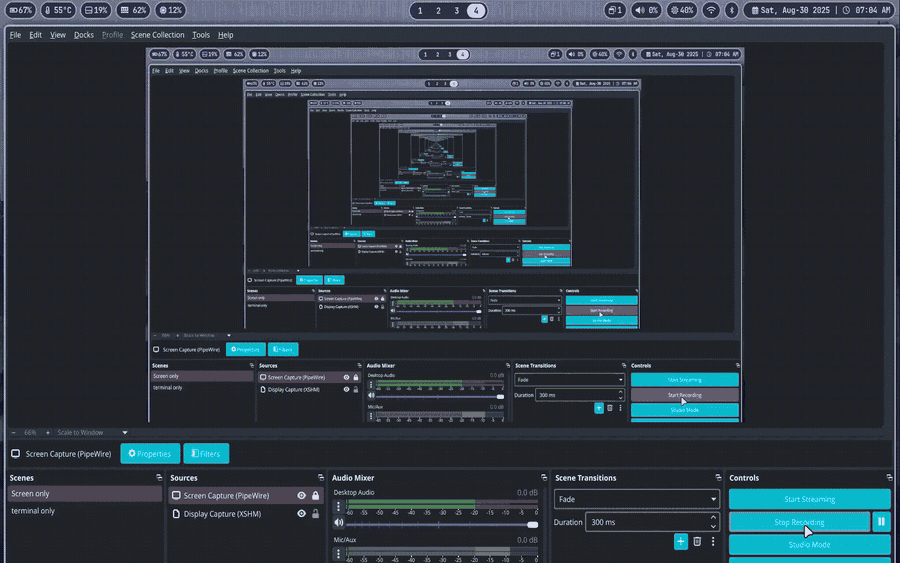Open source Filters button

(206, 453)
